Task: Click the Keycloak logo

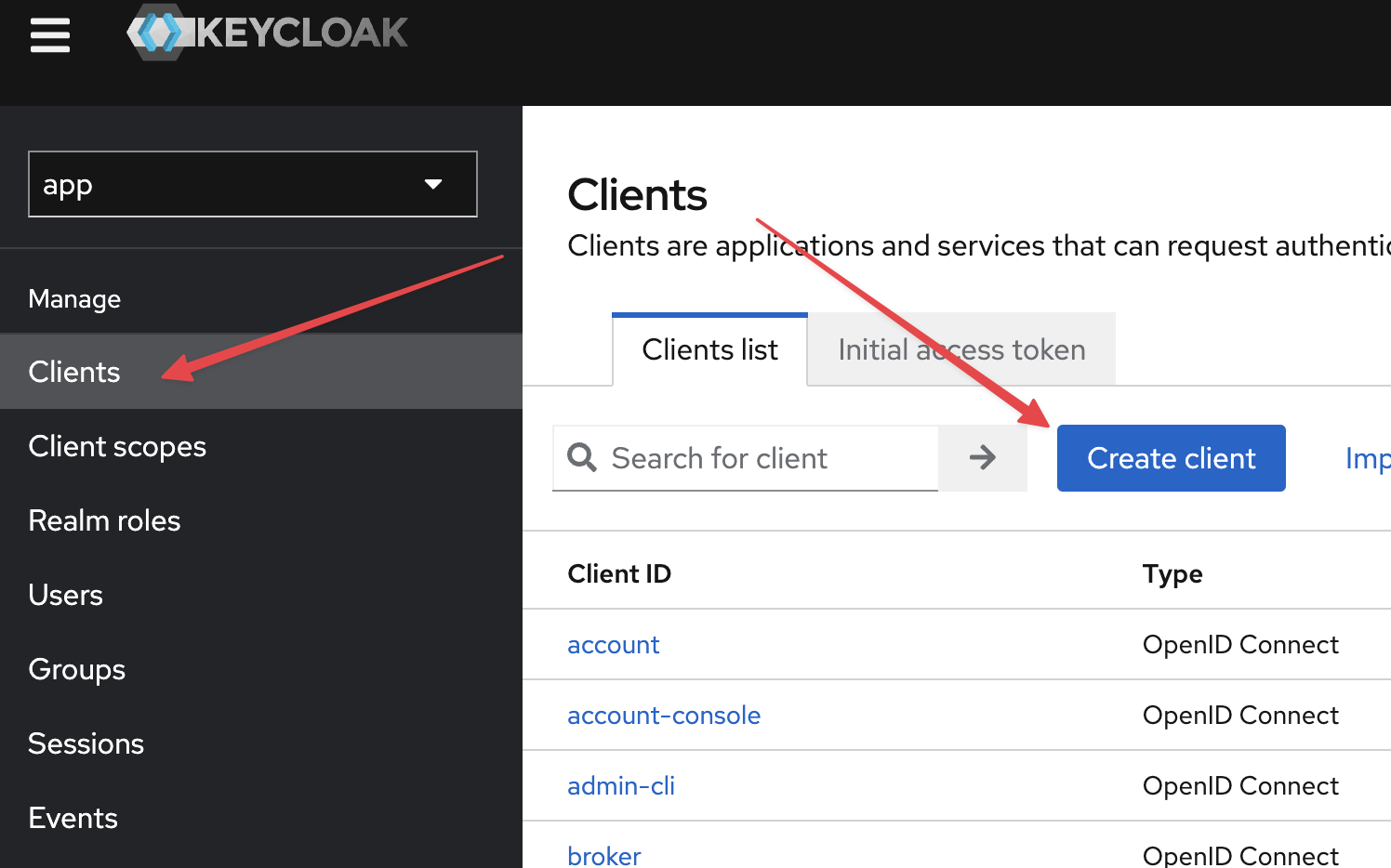Action: [x=268, y=33]
